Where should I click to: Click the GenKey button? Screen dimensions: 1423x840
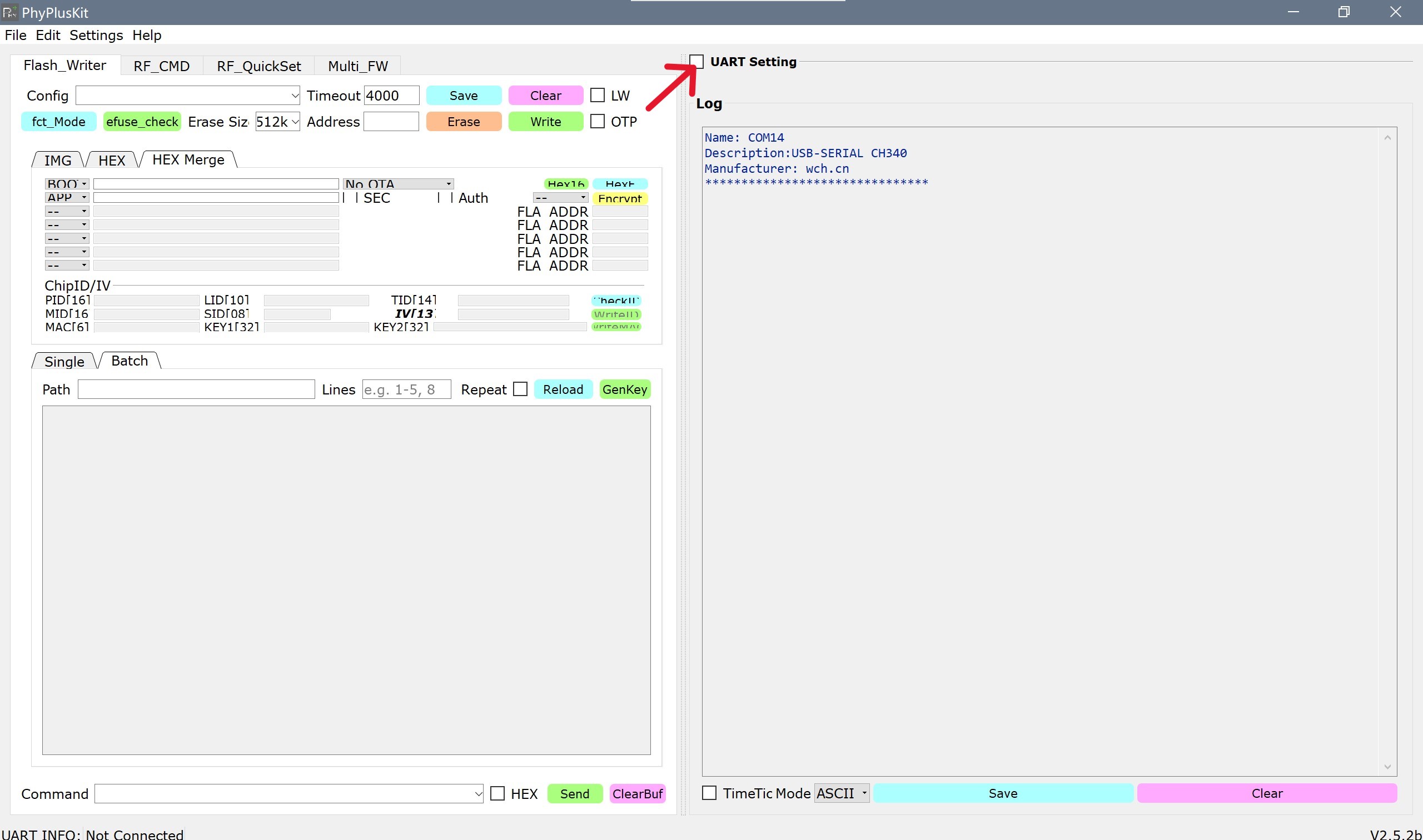[625, 389]
